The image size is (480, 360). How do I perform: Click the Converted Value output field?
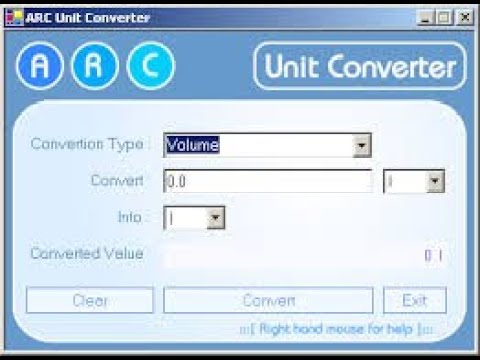pos(304,255)
